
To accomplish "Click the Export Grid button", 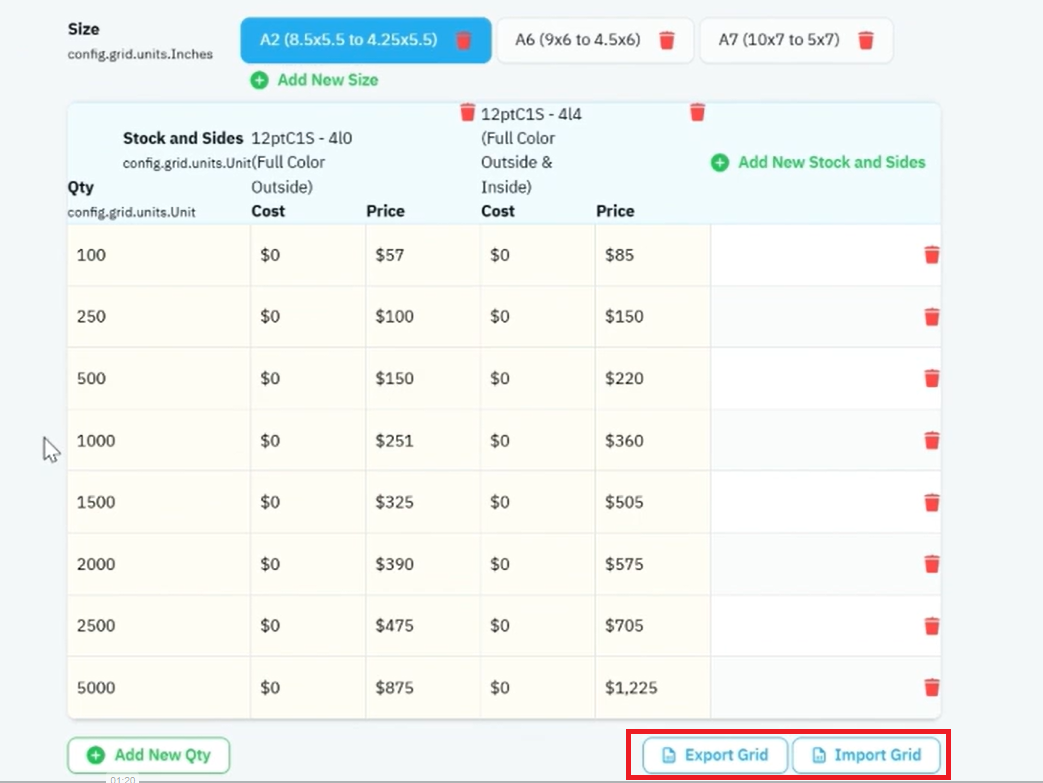I will tap(715, 755).
